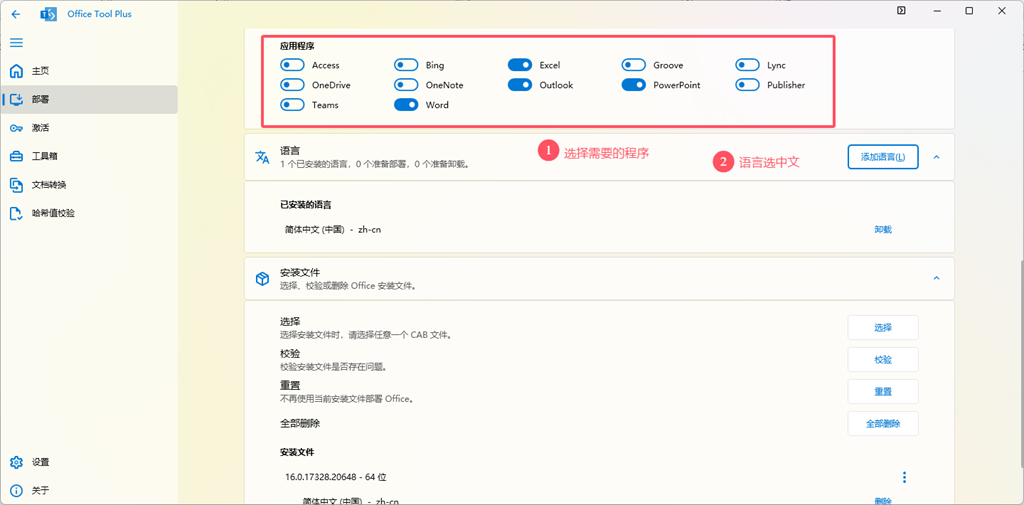1024x505 pixels.
Task: Open the 设置 page
Action: pyautogui.click(x=89, y=462)
